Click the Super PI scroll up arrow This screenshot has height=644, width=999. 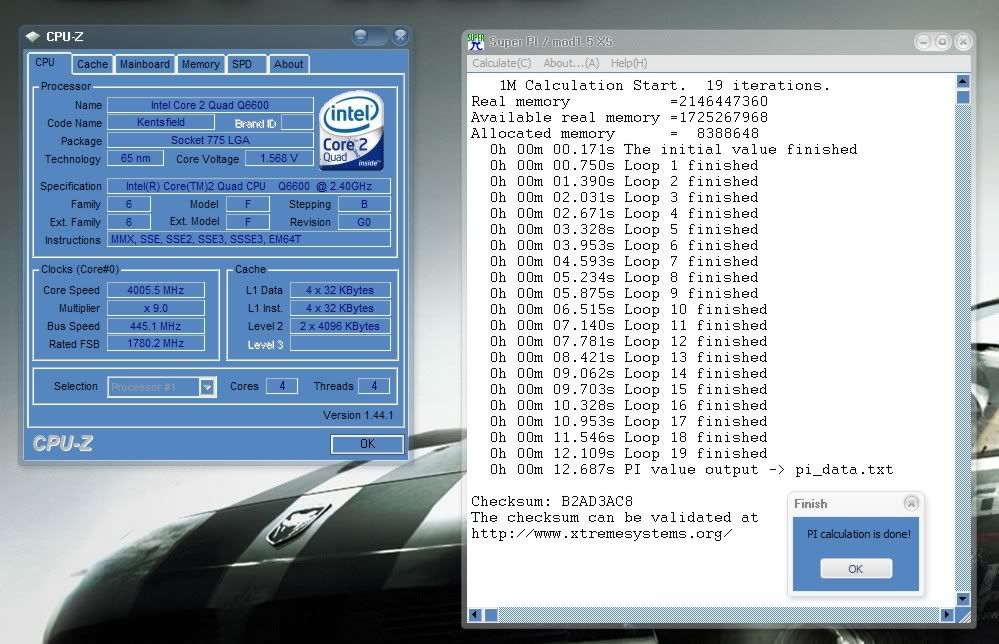point(963,82)
